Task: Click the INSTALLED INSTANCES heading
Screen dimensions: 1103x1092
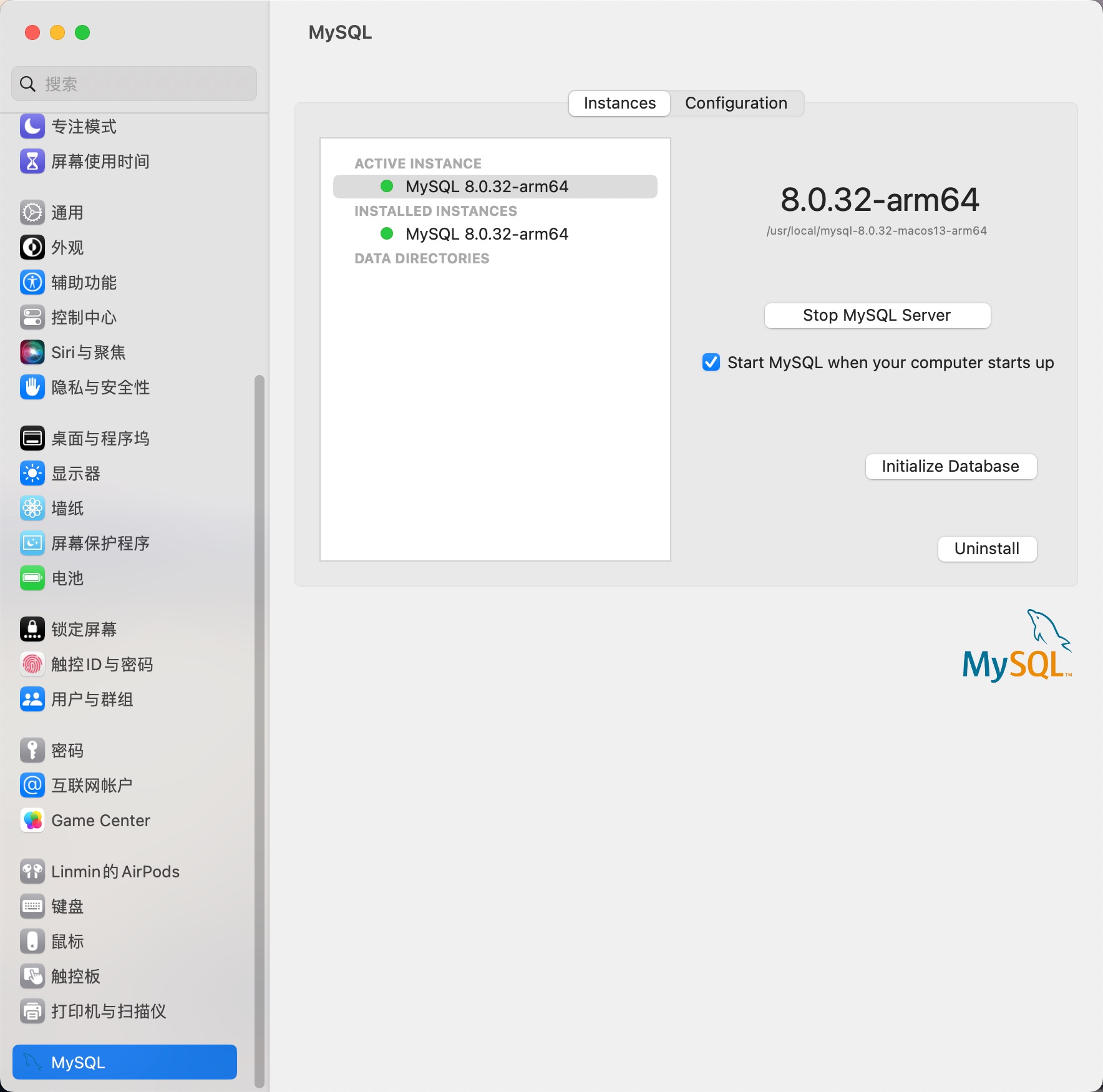Action: tap(435, 211)
